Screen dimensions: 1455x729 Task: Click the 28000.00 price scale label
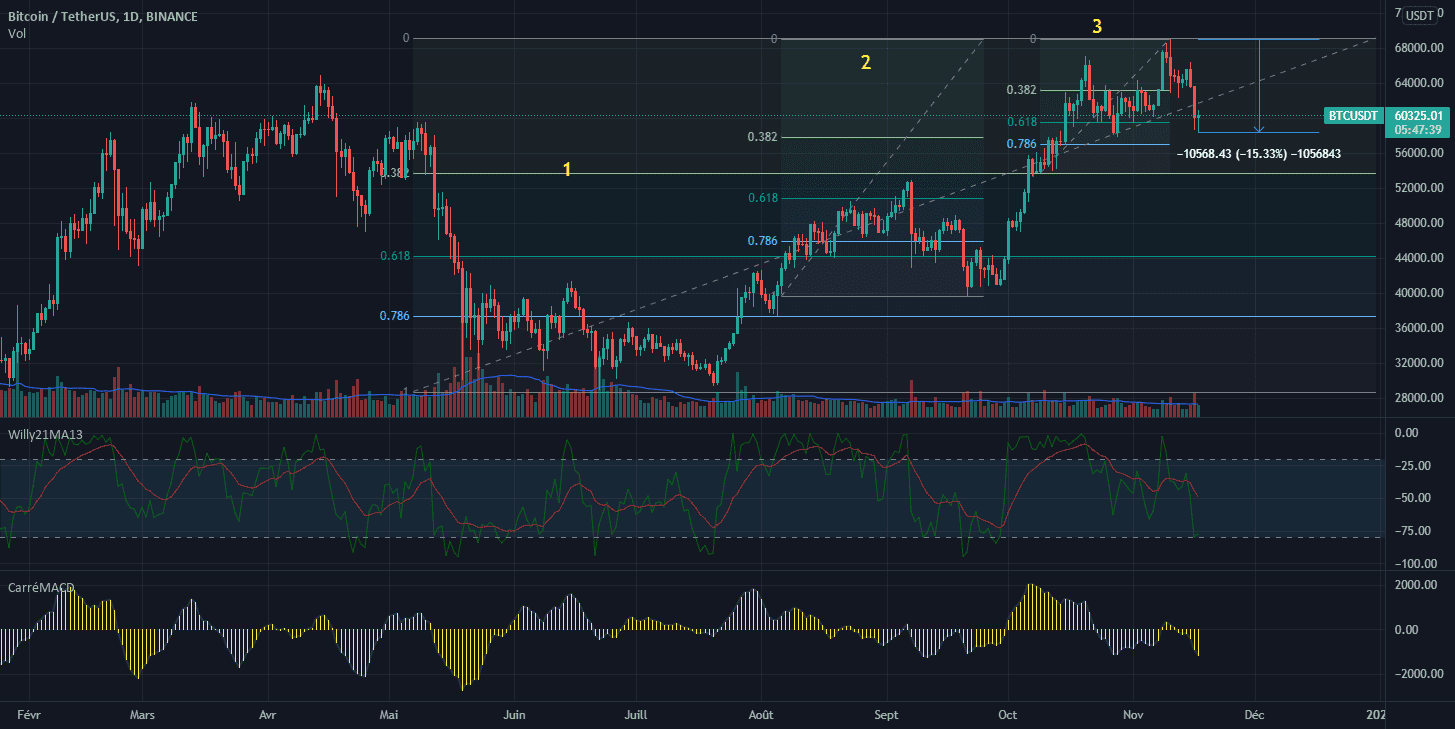click(1419, 398)
